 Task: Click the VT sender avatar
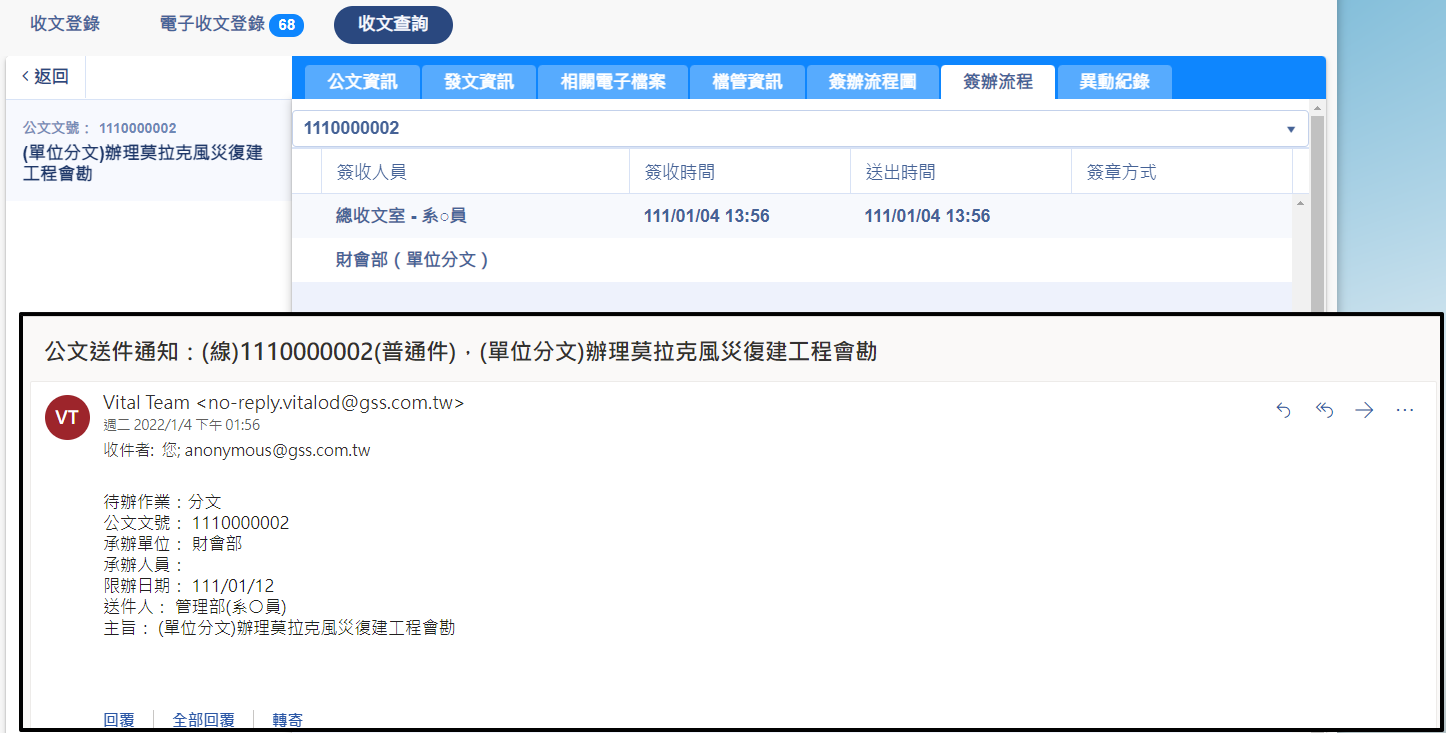[x=67, y=418]
